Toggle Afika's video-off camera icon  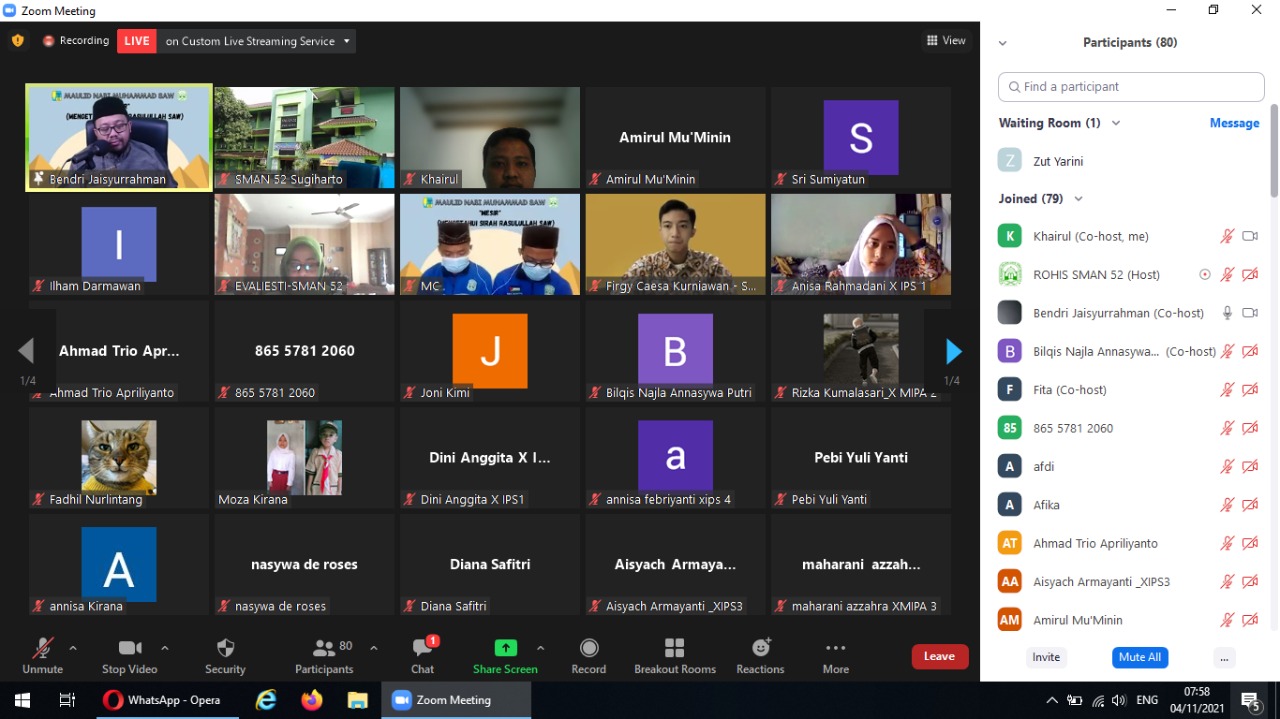(x=1249, y=505)
